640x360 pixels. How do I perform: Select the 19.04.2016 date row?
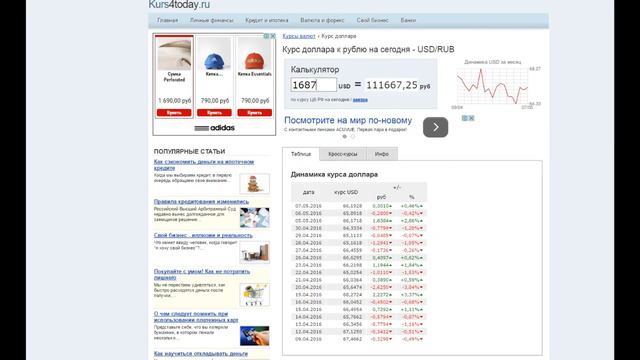tap(359, 295)
